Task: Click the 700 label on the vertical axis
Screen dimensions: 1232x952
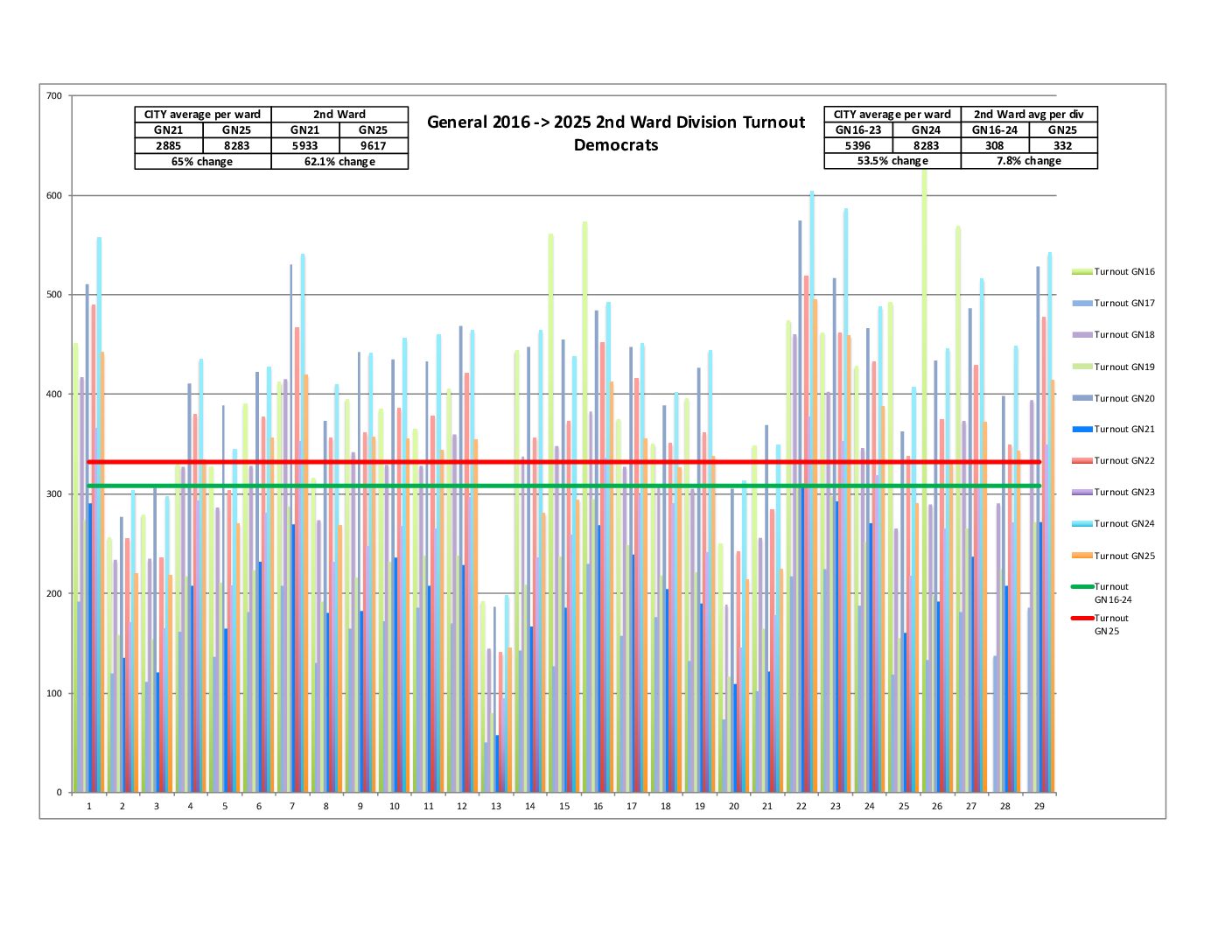Action: (x=54, y=96)
